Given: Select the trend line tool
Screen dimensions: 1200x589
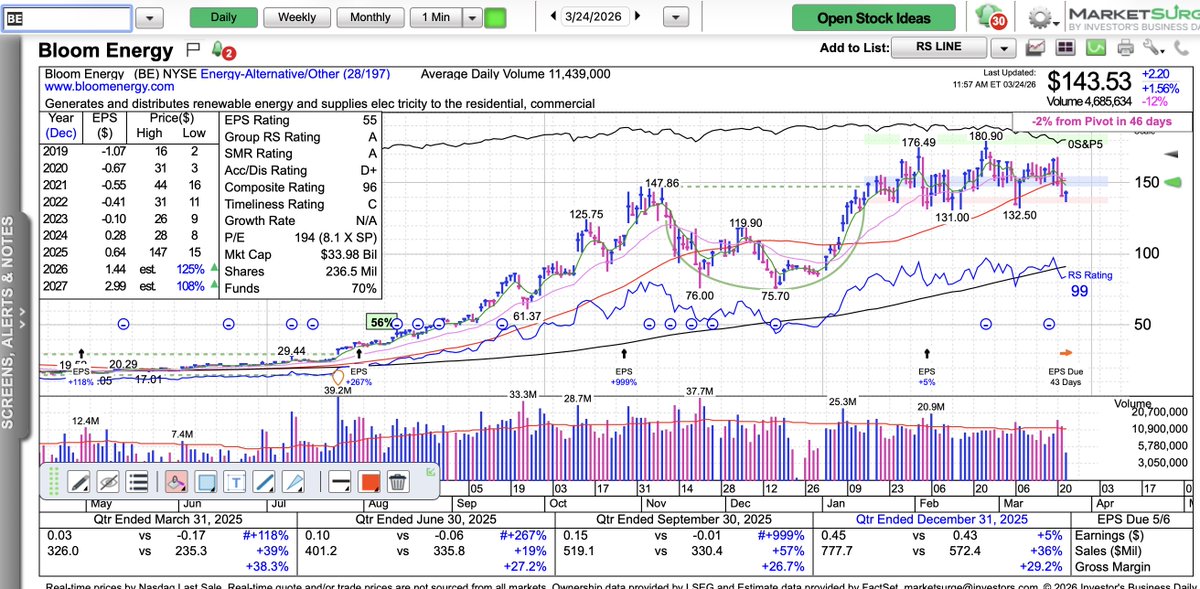Looking at the screenshot, I should [265, 481].
